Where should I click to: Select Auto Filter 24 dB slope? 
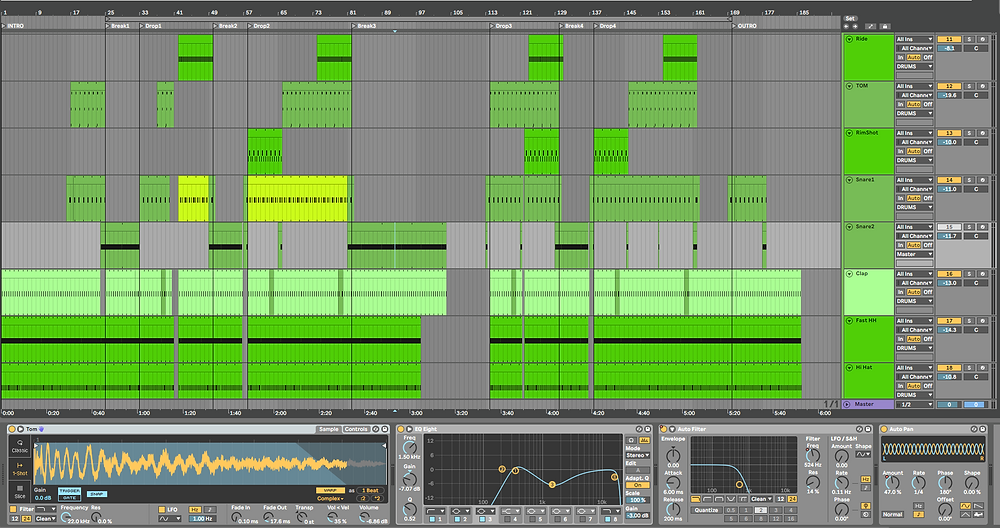(792, 499)
